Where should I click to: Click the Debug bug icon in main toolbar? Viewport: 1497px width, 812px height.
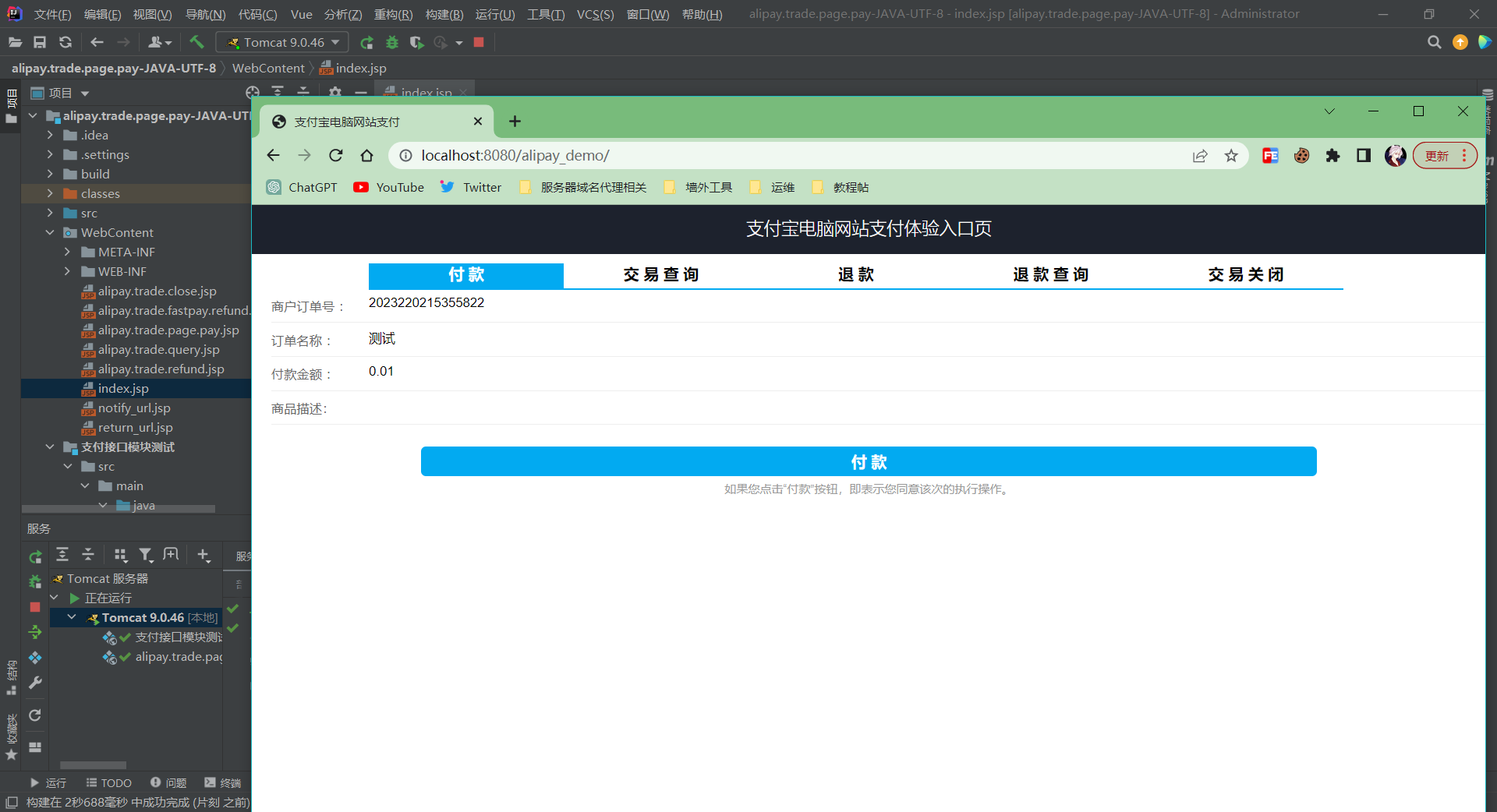pos(392,42)
